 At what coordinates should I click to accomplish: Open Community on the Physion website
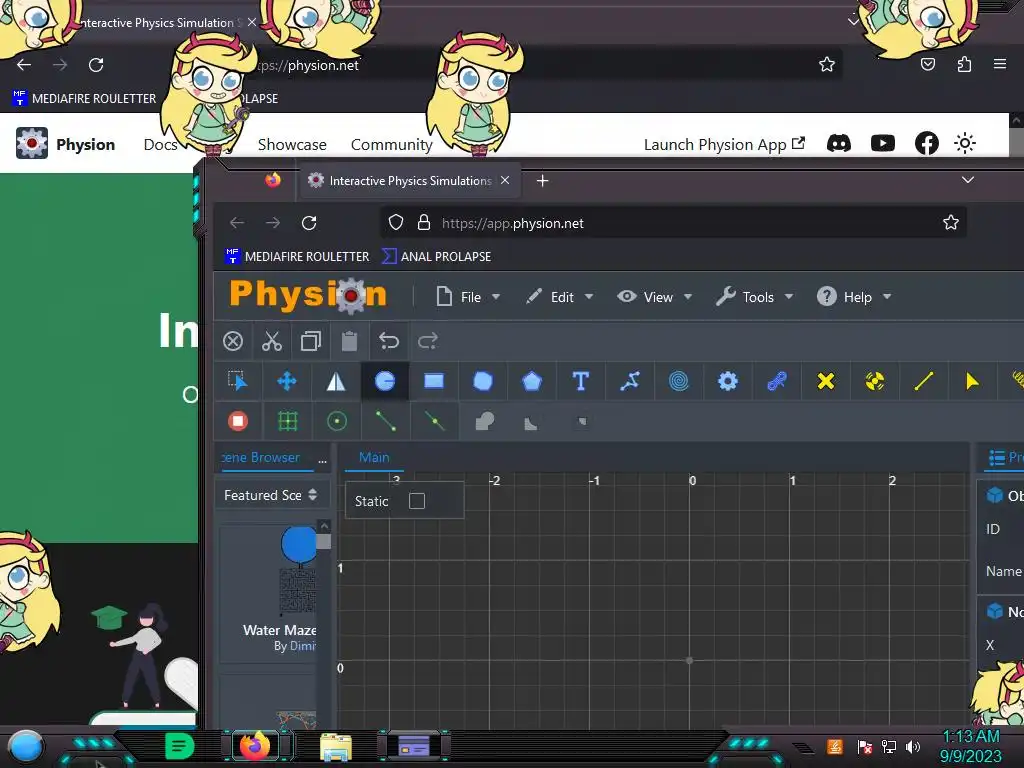pos(392,144)
